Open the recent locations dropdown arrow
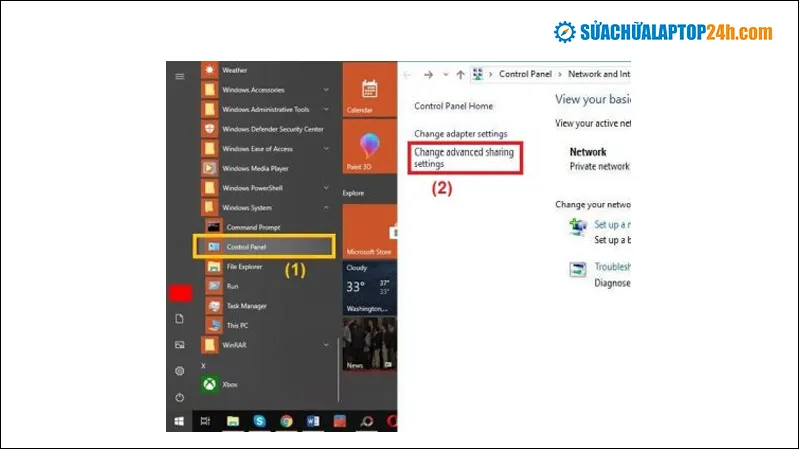The image size is (800, 450). (x=445, y=74)
